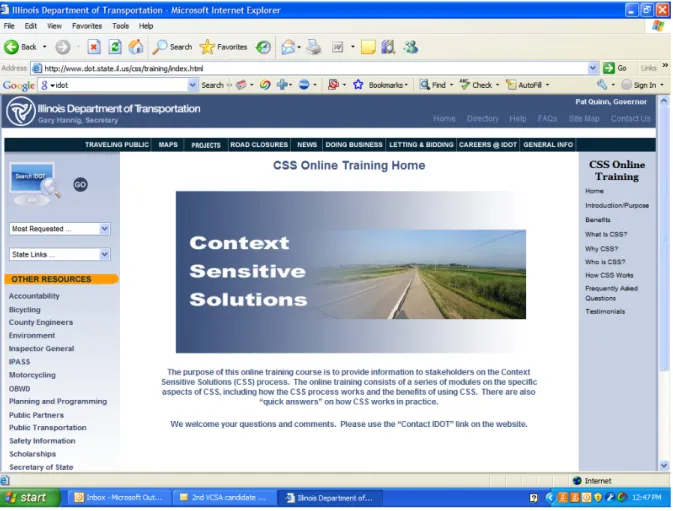Open Favorites star in IE toolbar

223,47
